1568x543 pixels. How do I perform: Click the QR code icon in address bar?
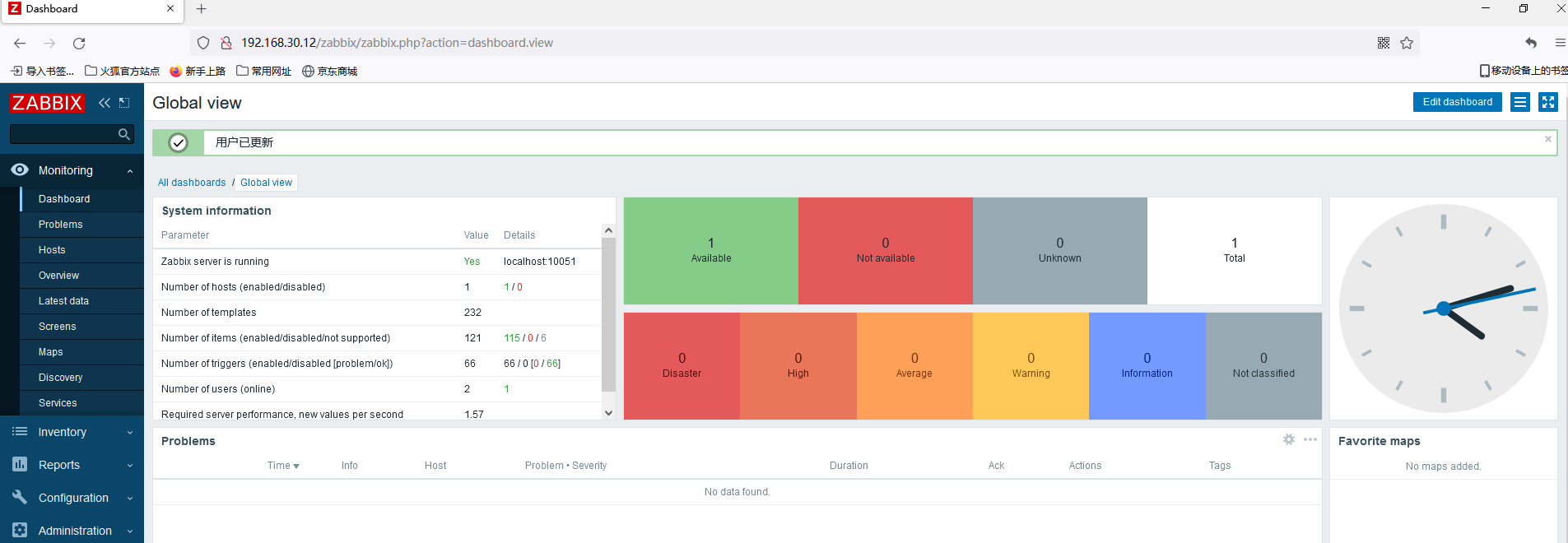(1384, 43)
